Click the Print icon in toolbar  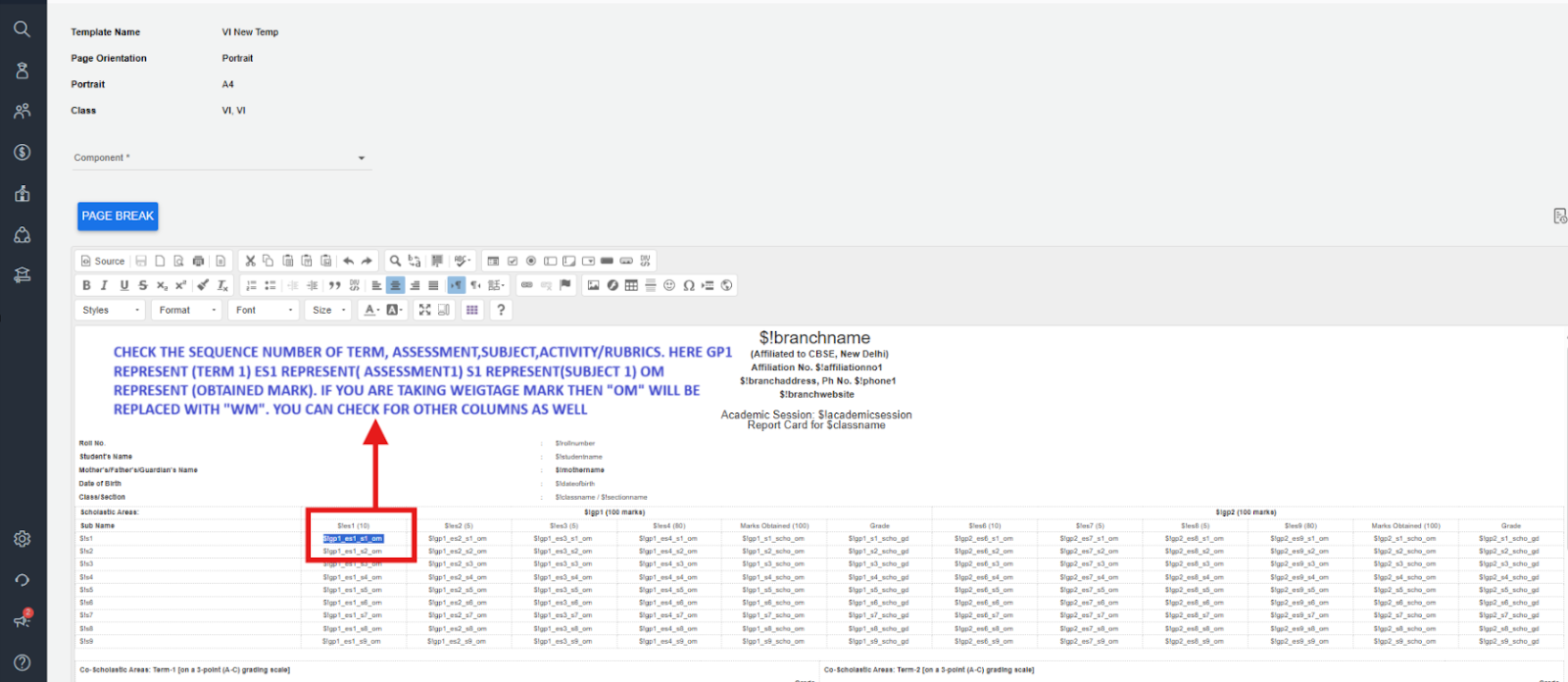pyautogui.click(x=199, y=261)
